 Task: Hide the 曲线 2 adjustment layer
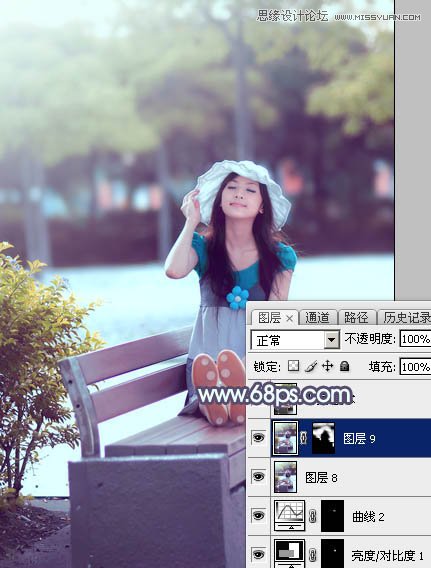pyautogui.click(x=258, y=515)
